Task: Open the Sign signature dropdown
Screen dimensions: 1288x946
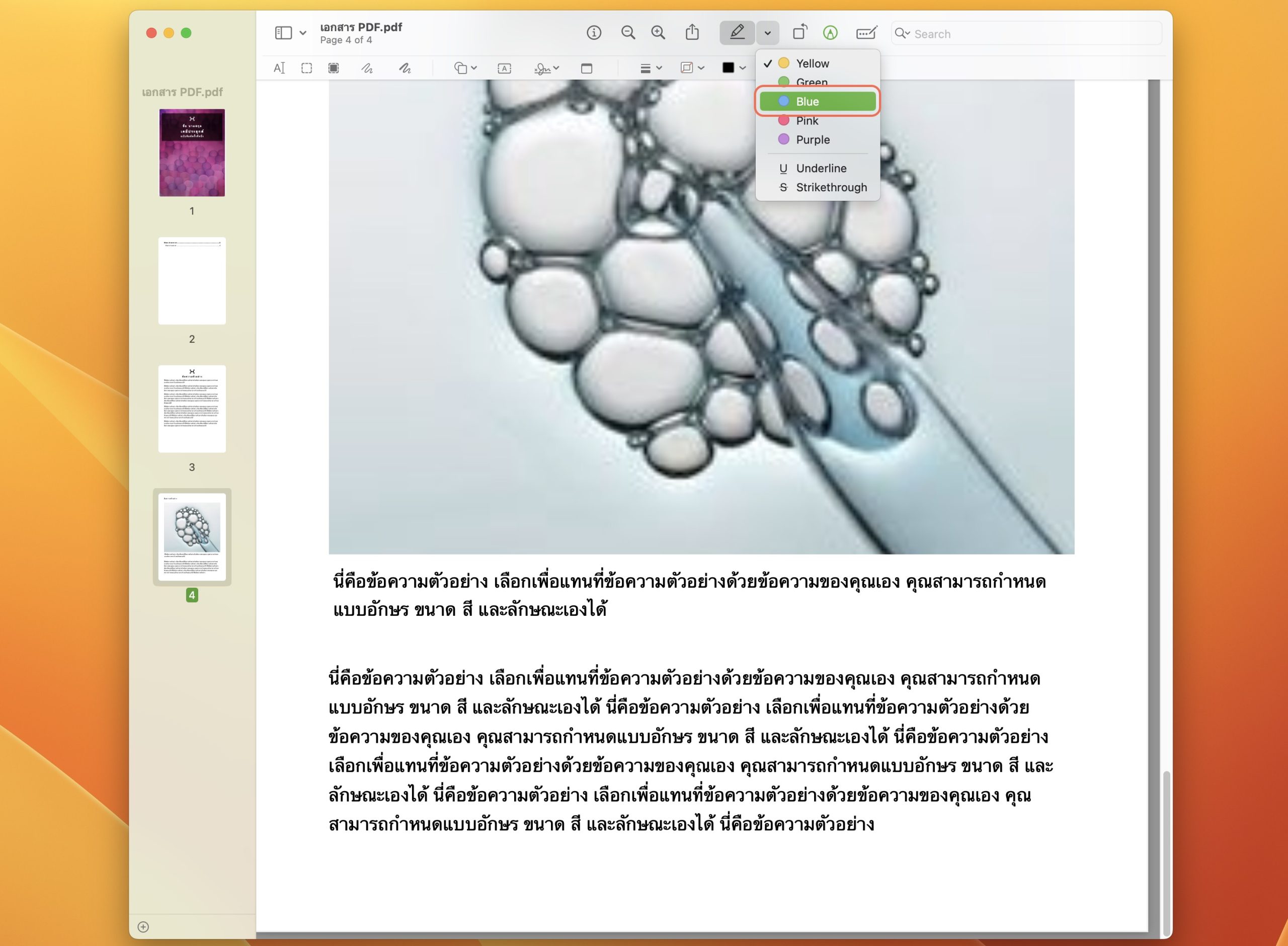Action: [545, 68]
